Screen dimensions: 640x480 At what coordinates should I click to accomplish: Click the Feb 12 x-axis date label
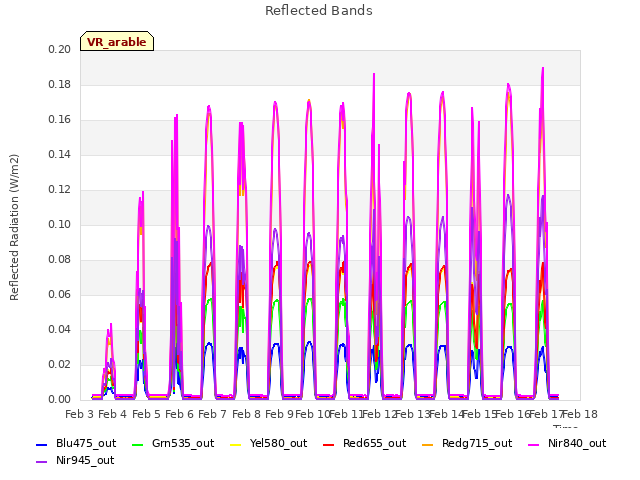pos(380,414)
